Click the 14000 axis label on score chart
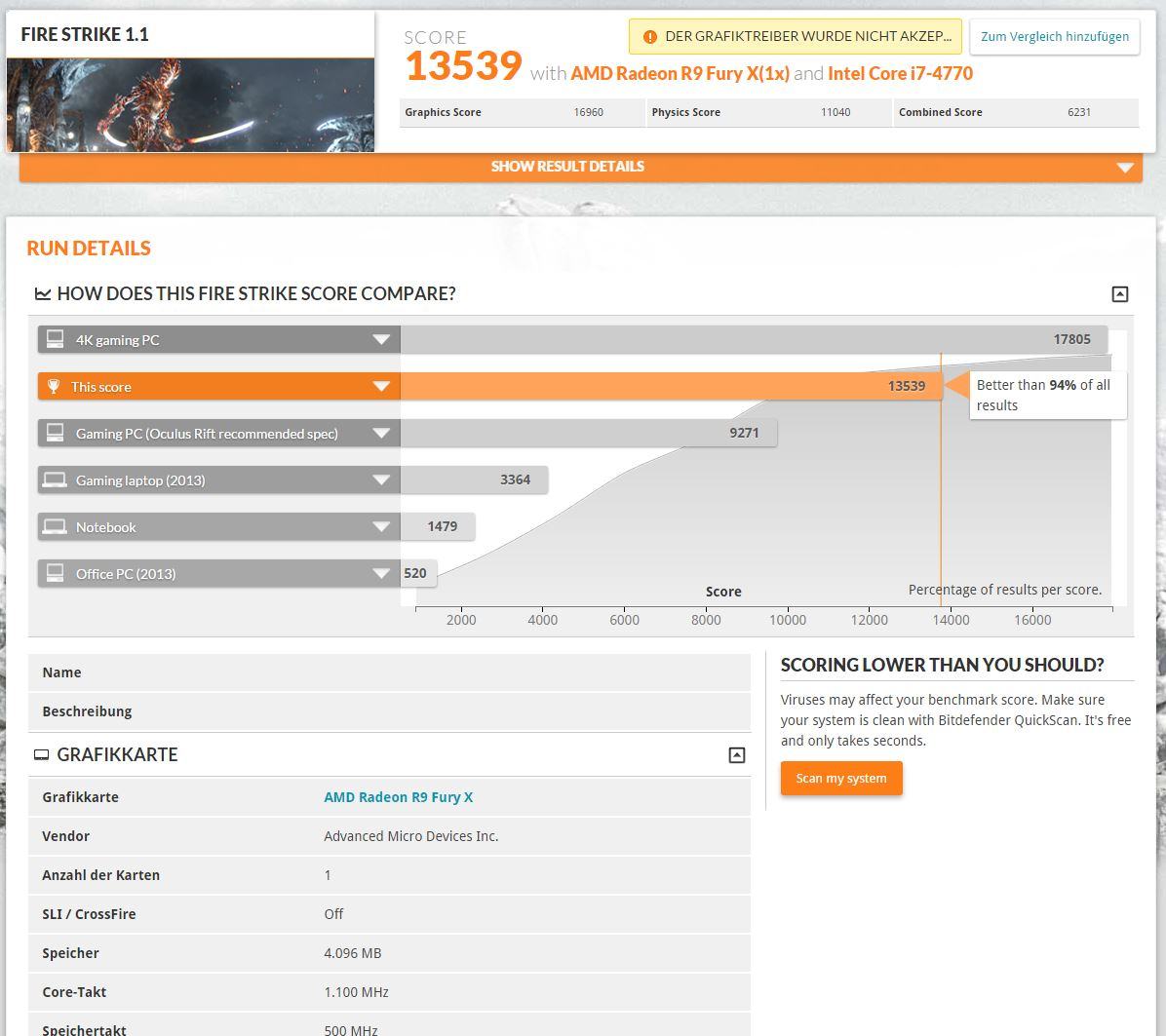Viewport: 1166px width, 1036px height. point(952,620)
